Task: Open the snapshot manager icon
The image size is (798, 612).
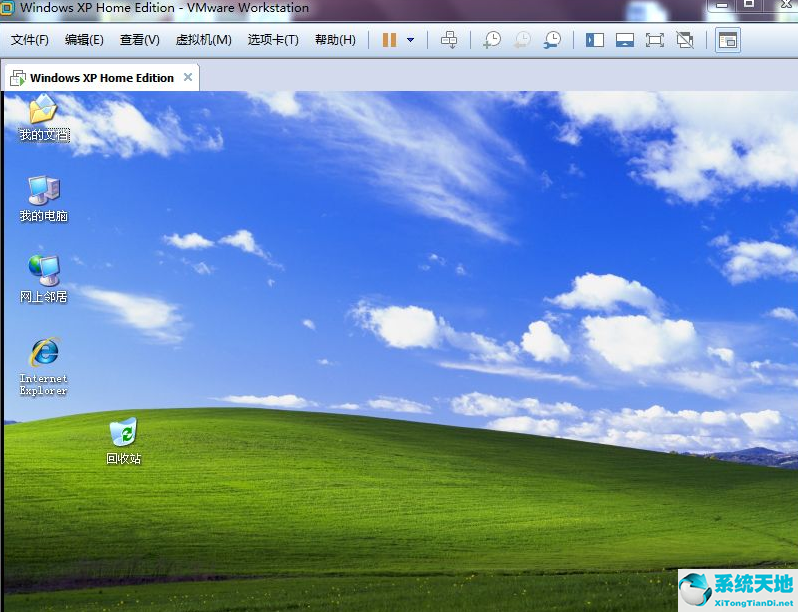Action: coord(552,40)
